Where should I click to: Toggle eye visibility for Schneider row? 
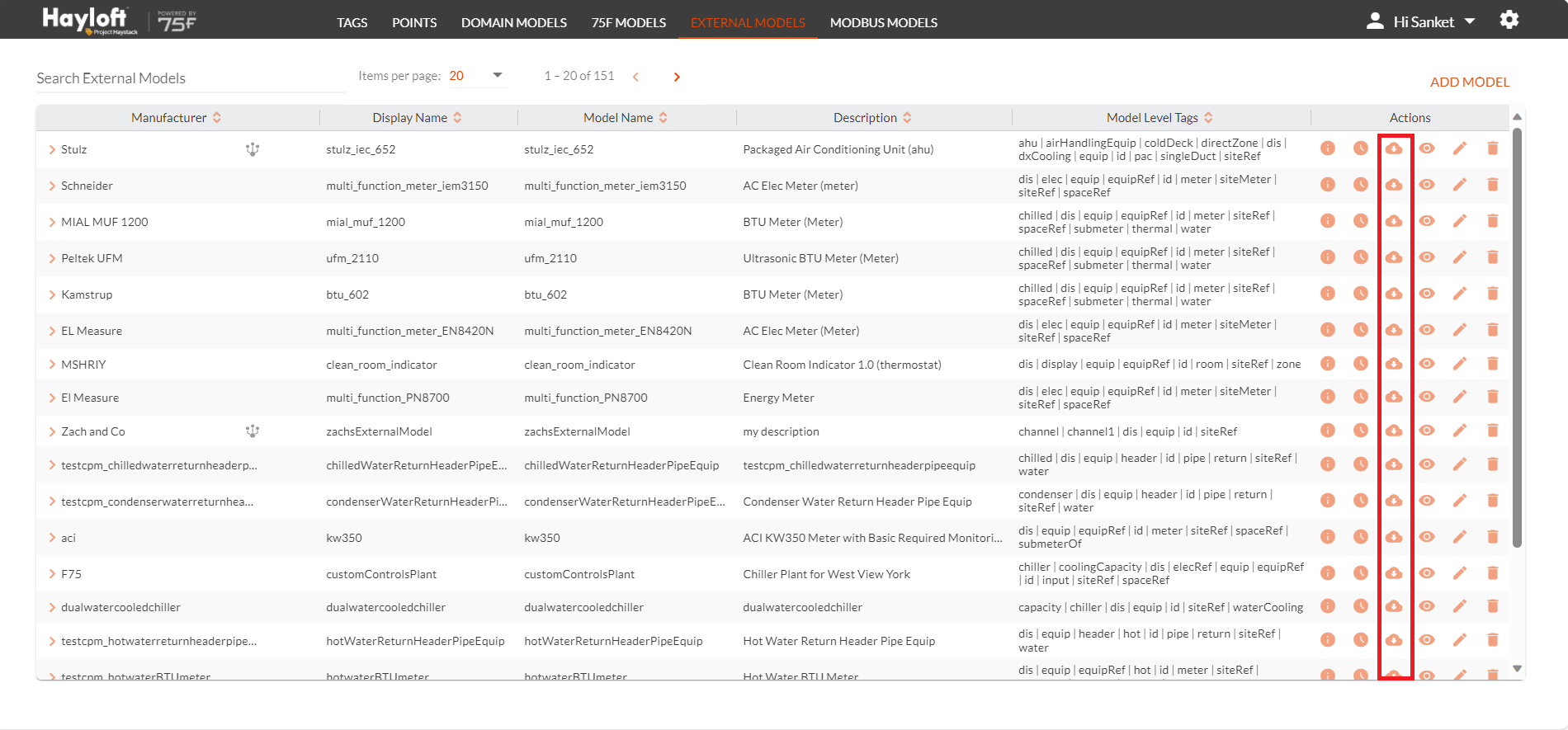coord(1427,185)
